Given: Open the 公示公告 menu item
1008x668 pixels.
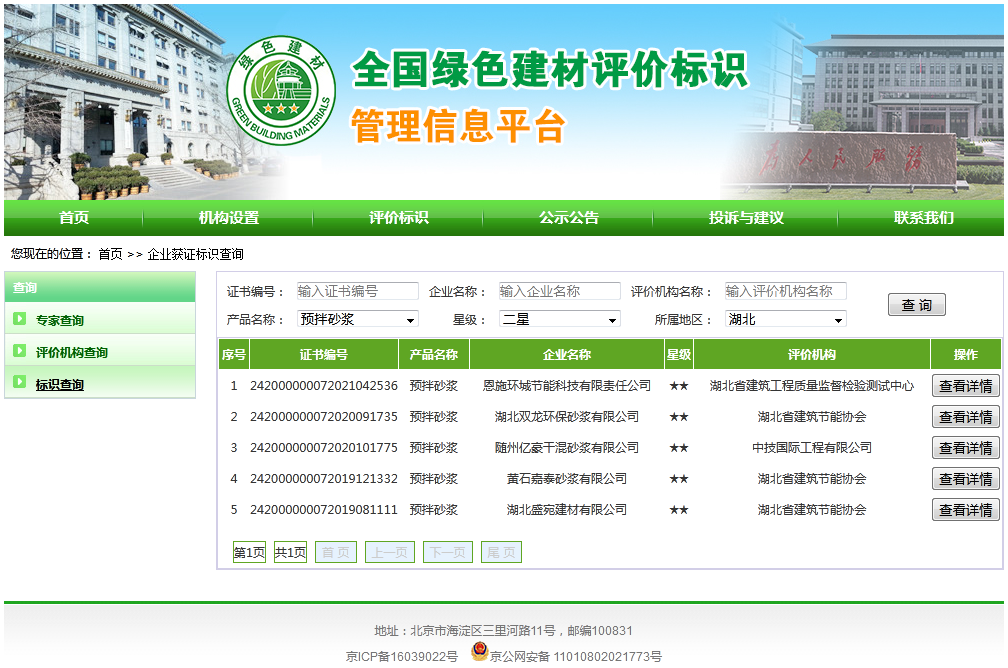Looking at the screenshot, I should [568, 218].
